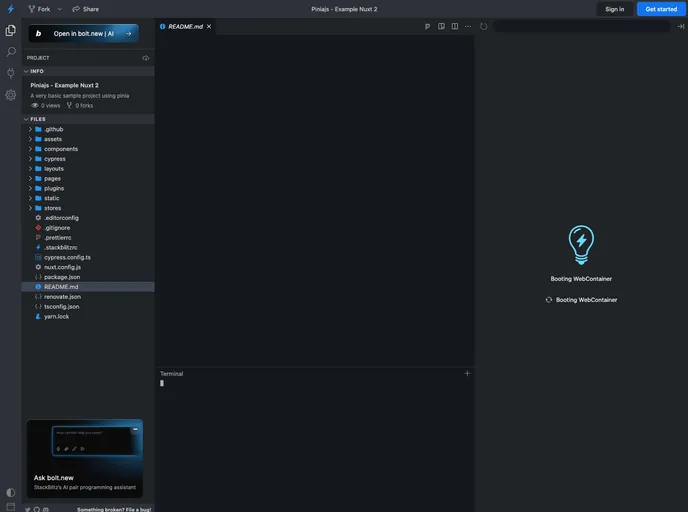Close the README.md tab
Screen dimensions: 688x512
click(209, 26)
